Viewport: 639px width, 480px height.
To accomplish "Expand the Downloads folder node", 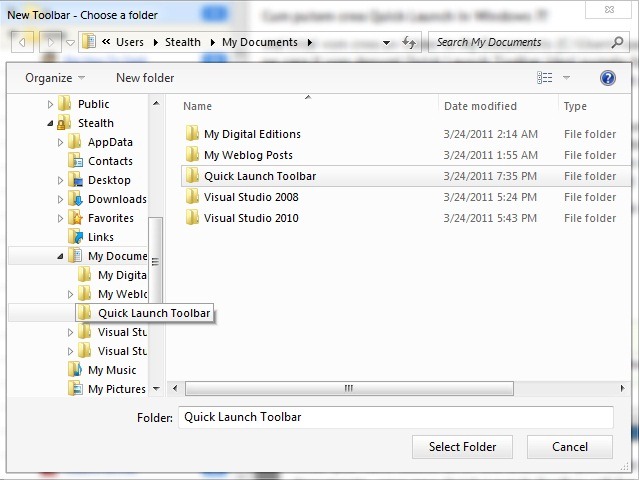I will (x=60, y=199).
